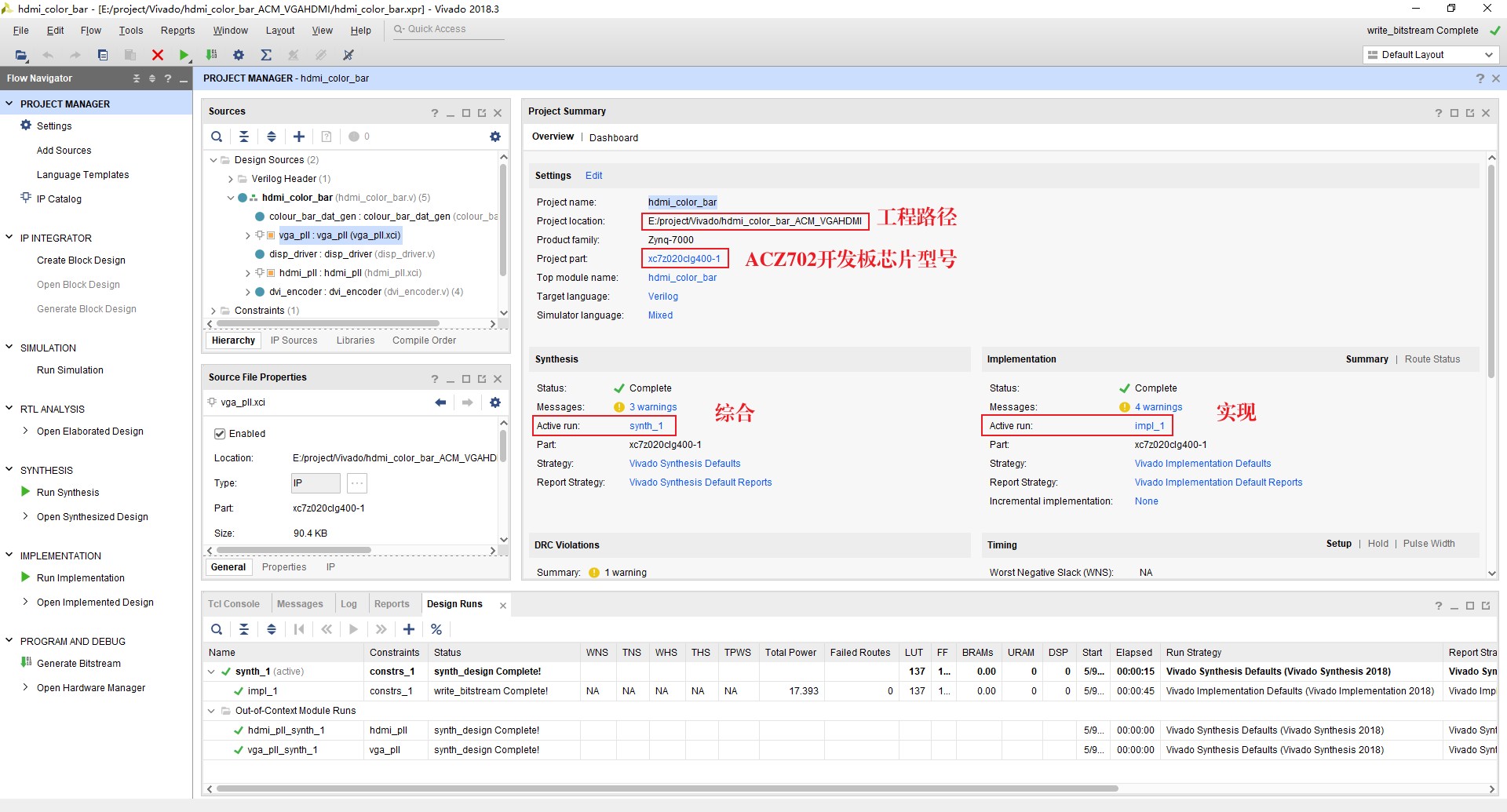The width and height of the screenshot is (1507, 812).
Task: Click the Edit link in Settings
Action: pos(594,176)
